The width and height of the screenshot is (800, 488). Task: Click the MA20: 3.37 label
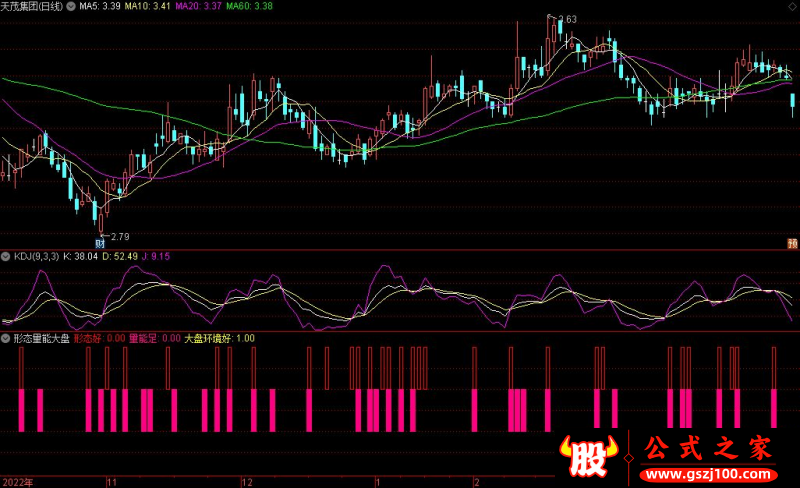[198, 7]
